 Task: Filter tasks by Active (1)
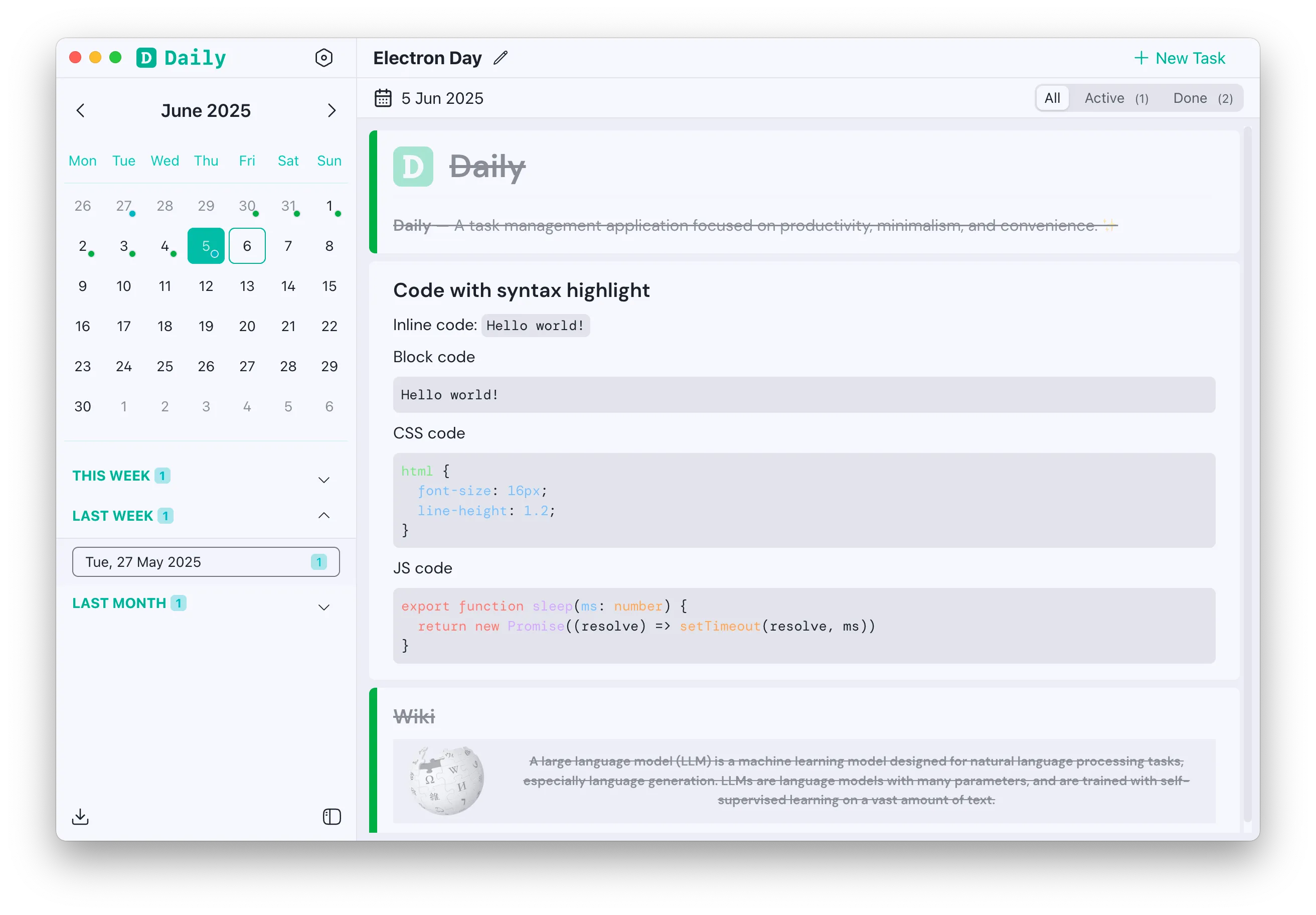(x=1115, y=98)
